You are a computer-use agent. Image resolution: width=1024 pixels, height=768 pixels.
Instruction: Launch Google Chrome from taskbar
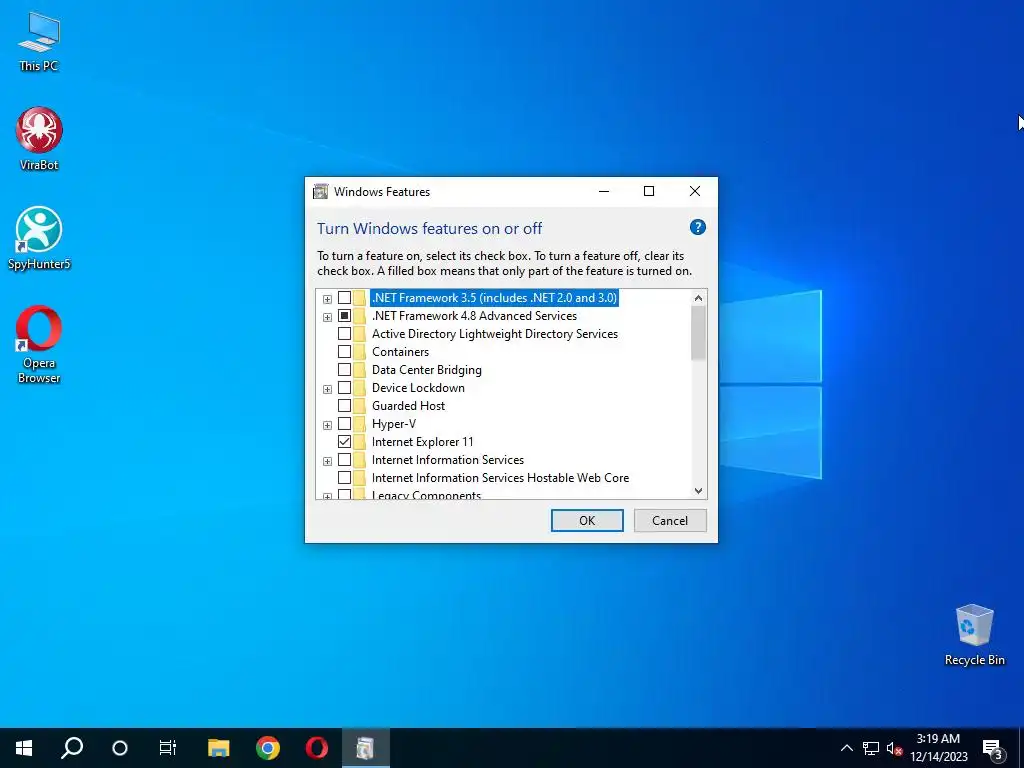pyautogui.click(x=268, y=748)
